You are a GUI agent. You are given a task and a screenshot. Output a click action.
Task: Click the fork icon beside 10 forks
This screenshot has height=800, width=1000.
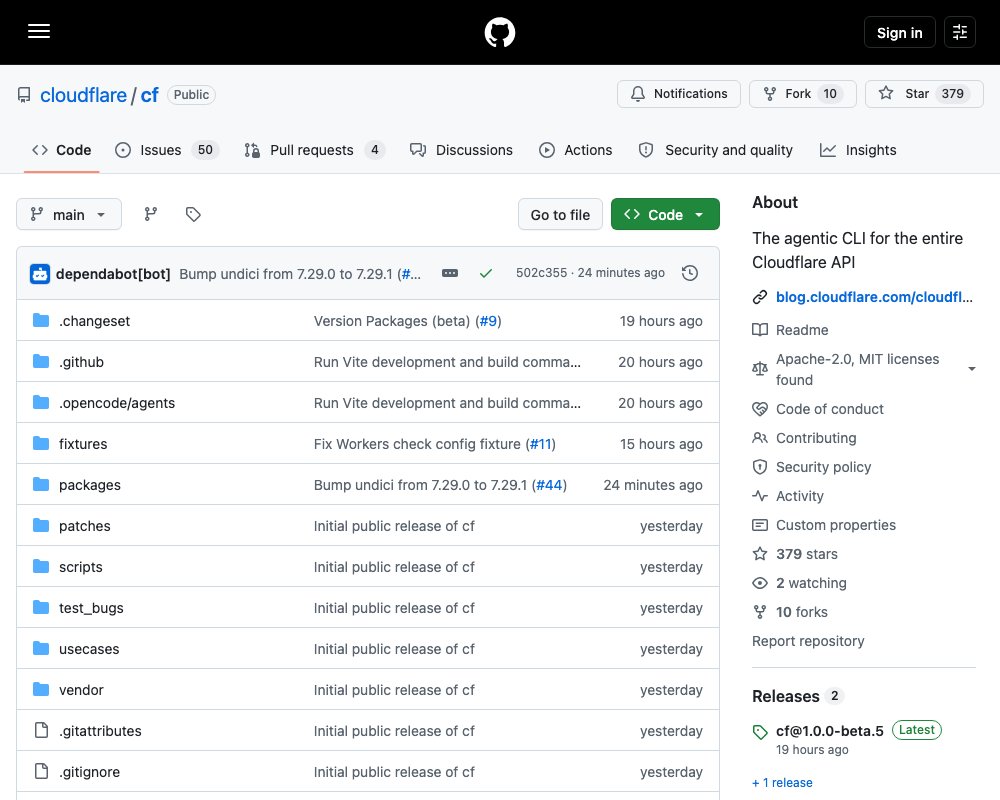click(760, 612)
